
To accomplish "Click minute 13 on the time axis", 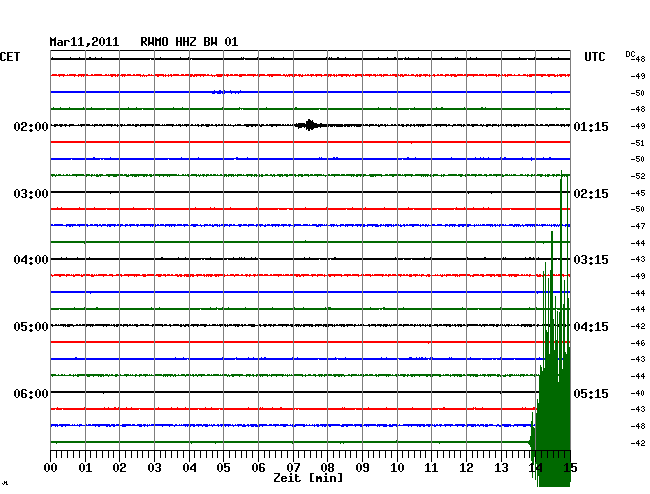I will 501,467.
